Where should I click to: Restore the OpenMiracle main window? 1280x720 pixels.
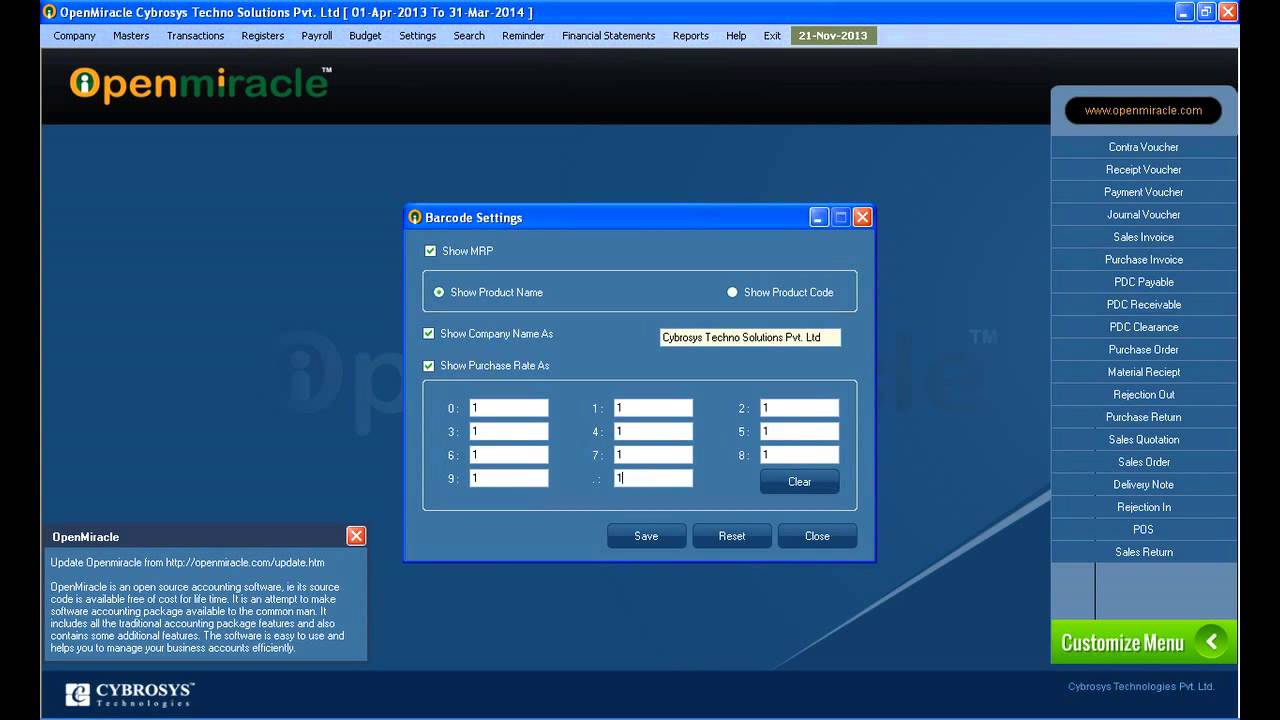click(x=1206, y=12)
